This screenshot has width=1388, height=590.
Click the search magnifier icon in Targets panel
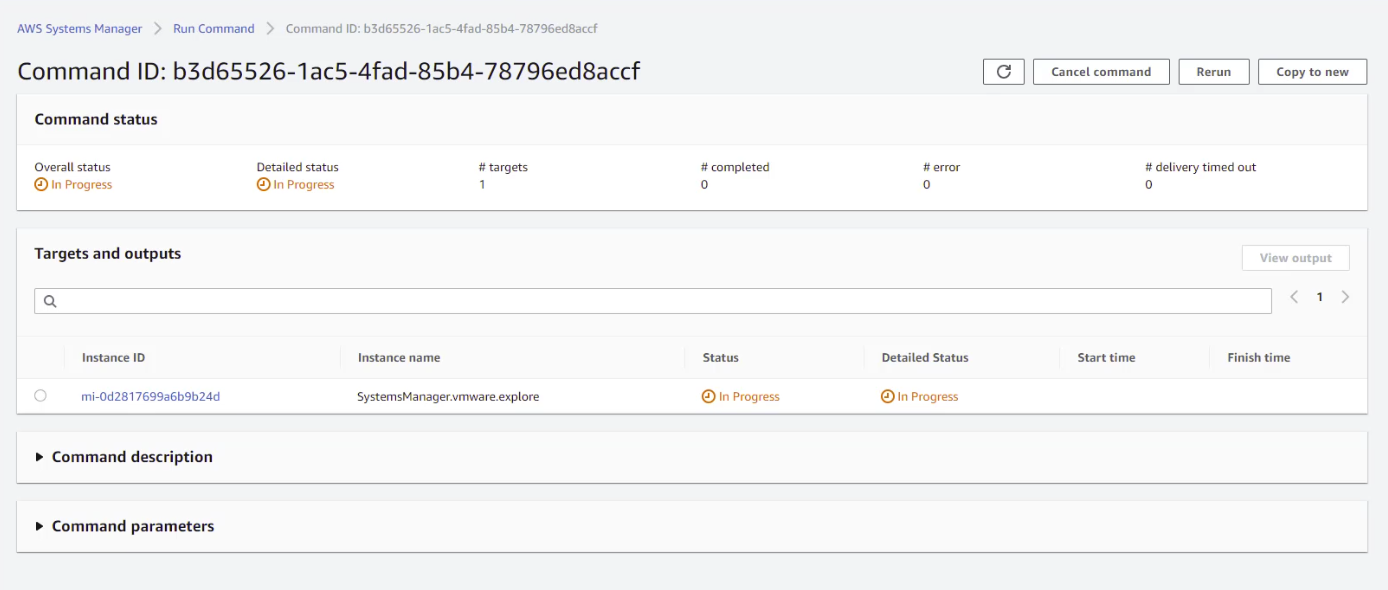pos(51,300)
